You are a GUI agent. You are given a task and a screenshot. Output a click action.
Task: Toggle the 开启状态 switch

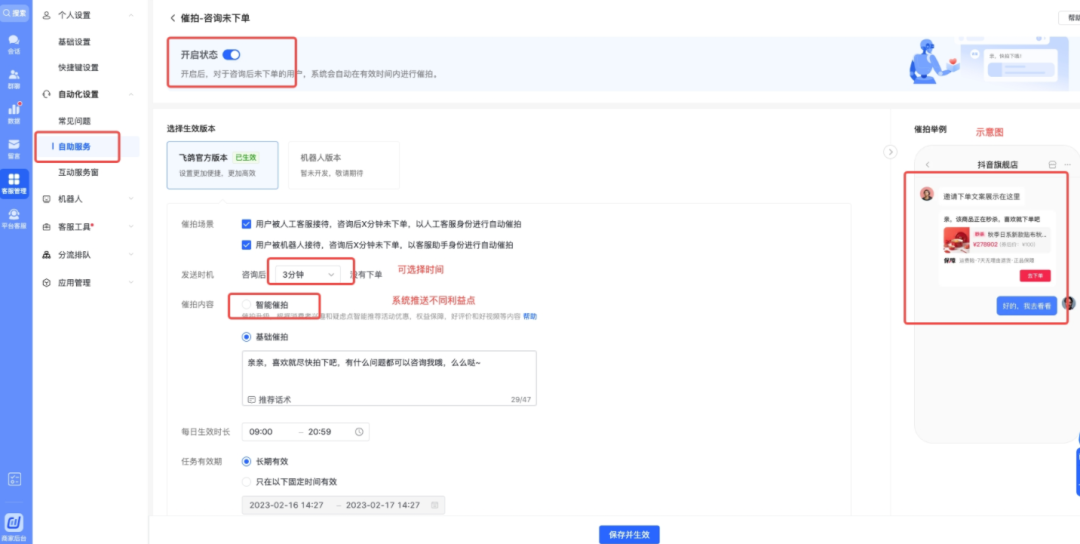[x=231, y=55]
